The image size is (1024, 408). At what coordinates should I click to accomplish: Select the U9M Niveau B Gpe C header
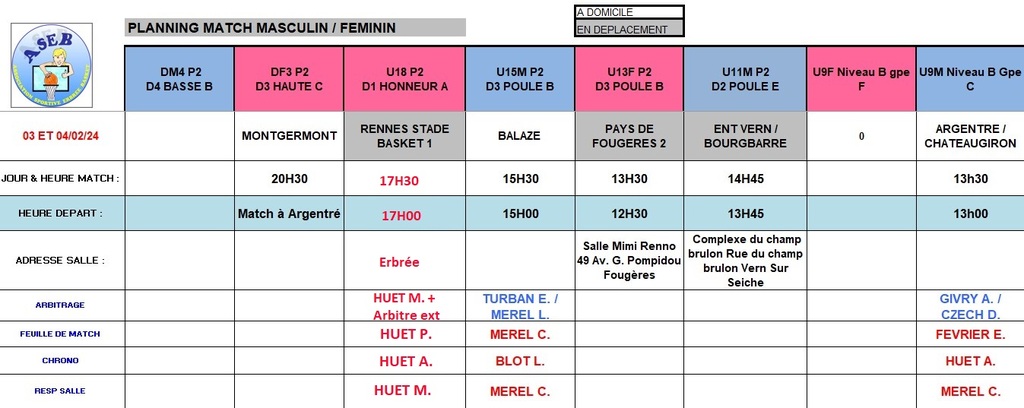pyautogui.click(x=969, y=78)
